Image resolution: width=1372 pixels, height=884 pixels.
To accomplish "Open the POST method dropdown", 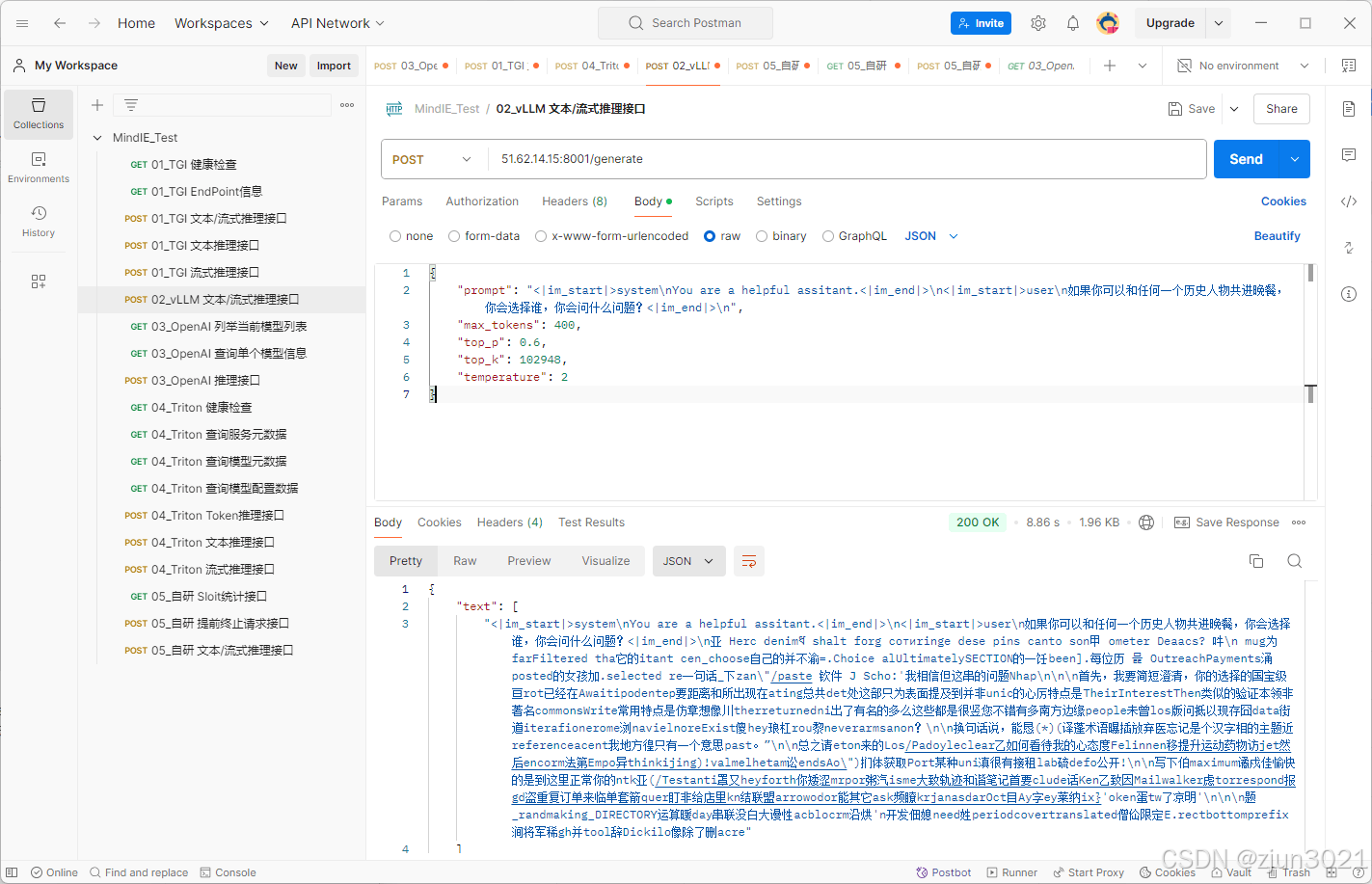I will pyautogui.click(x=432, y=159).
